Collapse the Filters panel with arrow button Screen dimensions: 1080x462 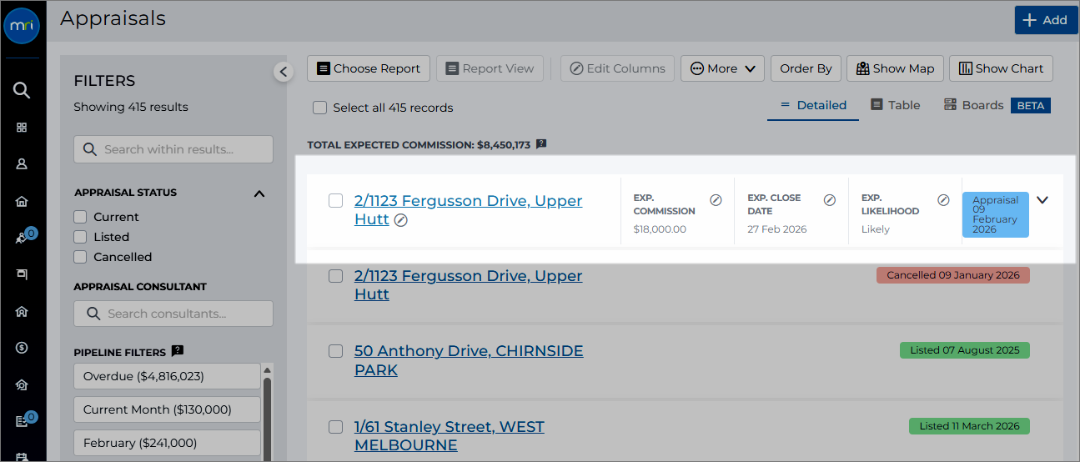pos(284,71)
